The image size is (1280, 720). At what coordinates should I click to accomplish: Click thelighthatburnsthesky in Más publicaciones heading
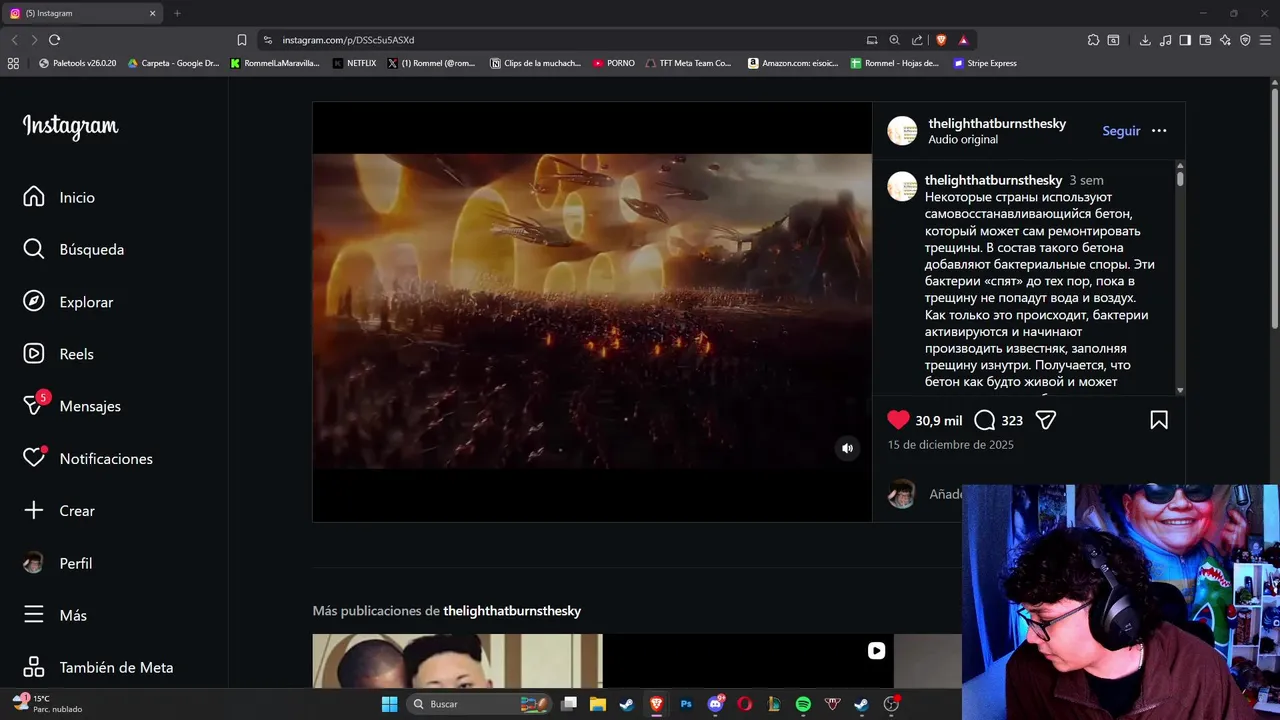[x=512, y=610]
